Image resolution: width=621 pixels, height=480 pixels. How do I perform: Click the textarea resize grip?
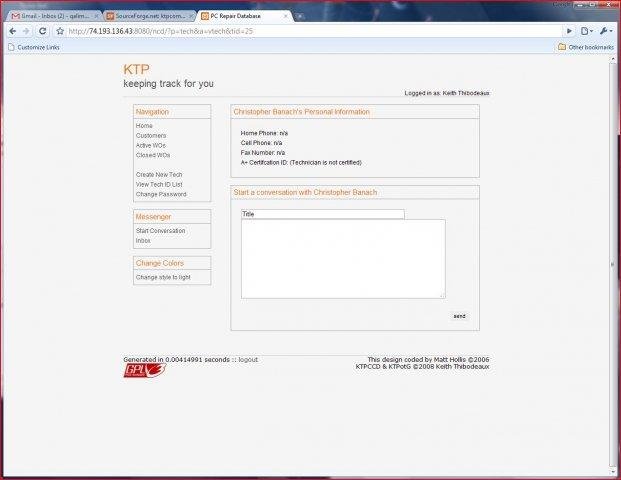point(442,295)
